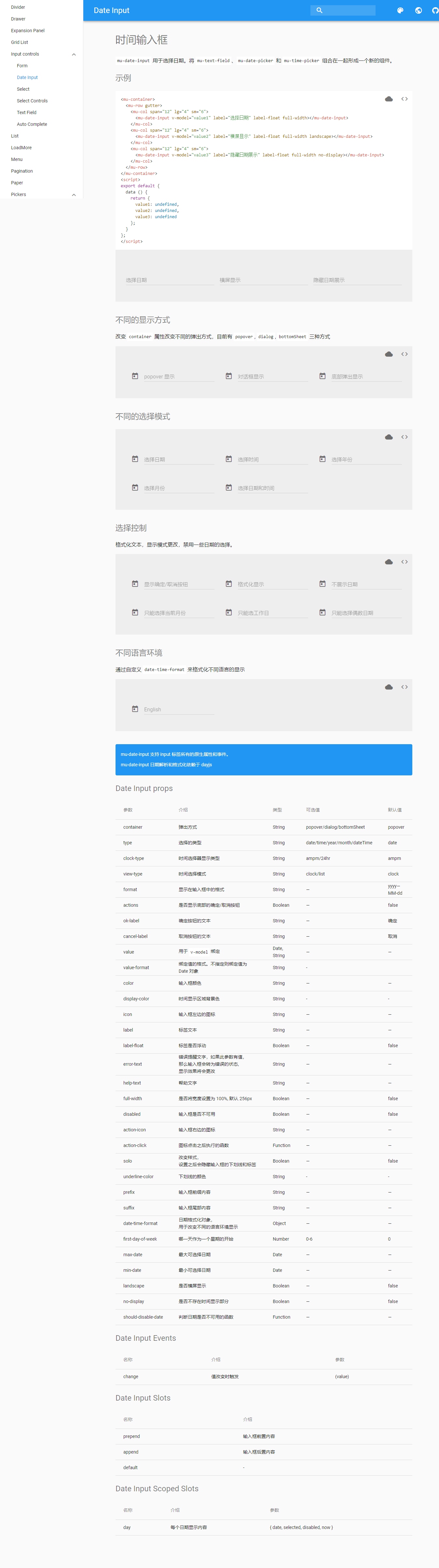Click the calendar icon beside 只能选择偶数日期
Viewport: 439px width, 1568px height.
[323, 613]
